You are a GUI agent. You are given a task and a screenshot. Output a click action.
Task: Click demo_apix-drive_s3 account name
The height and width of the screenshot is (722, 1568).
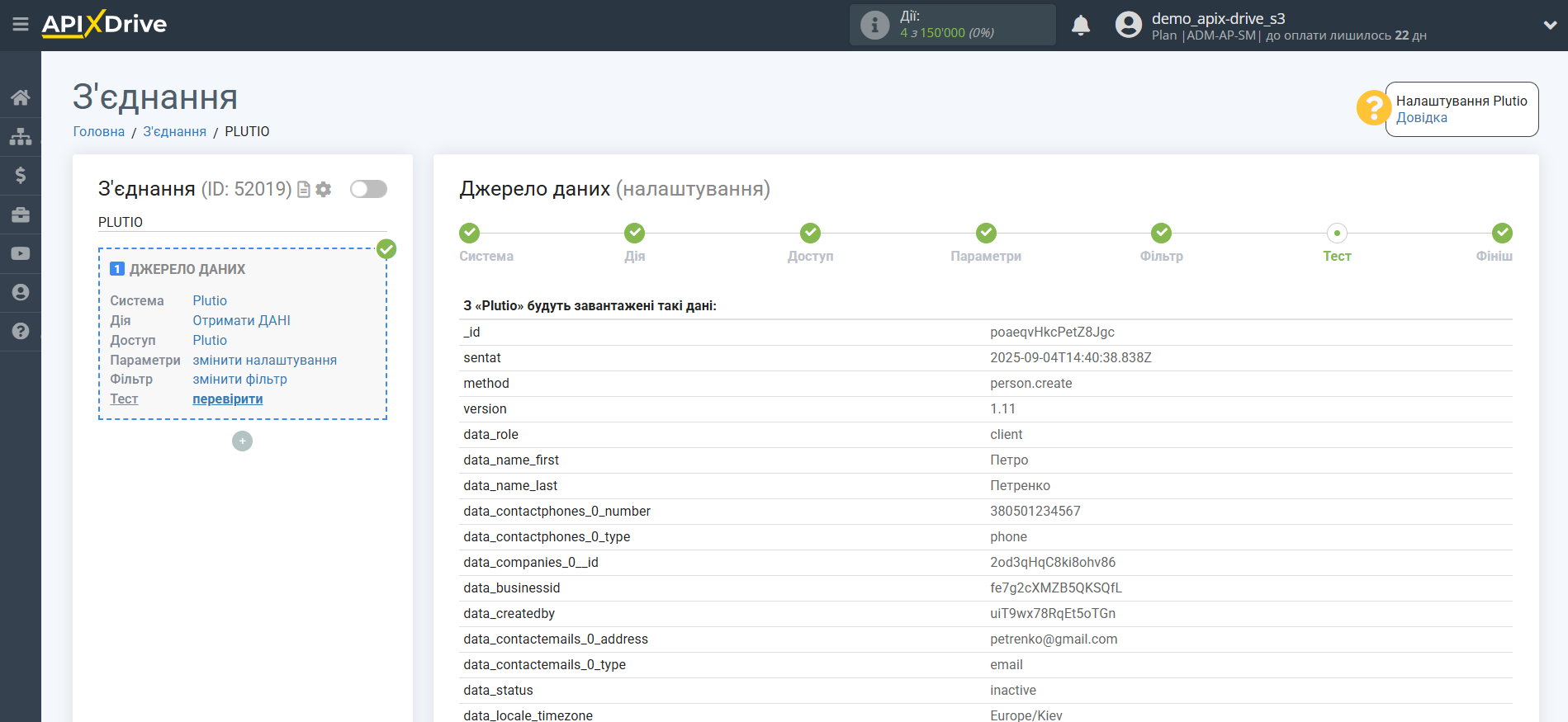(1219, 18)
